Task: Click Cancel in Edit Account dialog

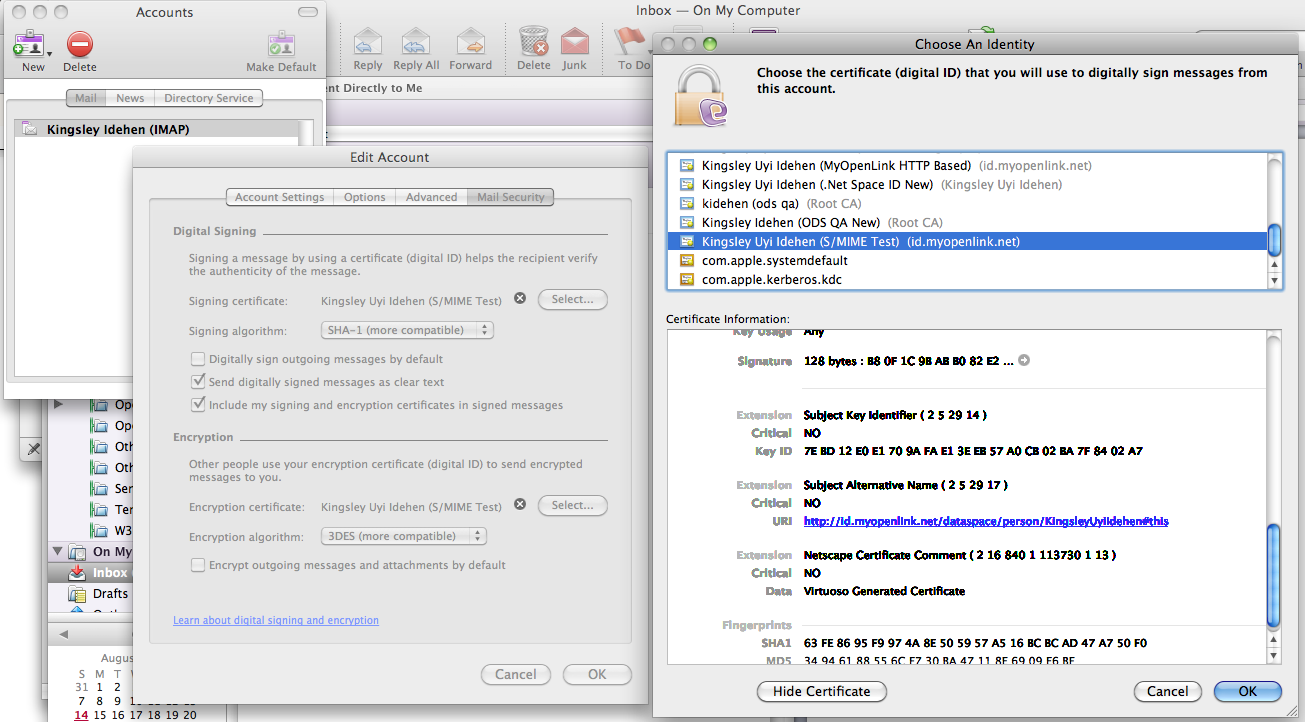Action: pos(516,674)
